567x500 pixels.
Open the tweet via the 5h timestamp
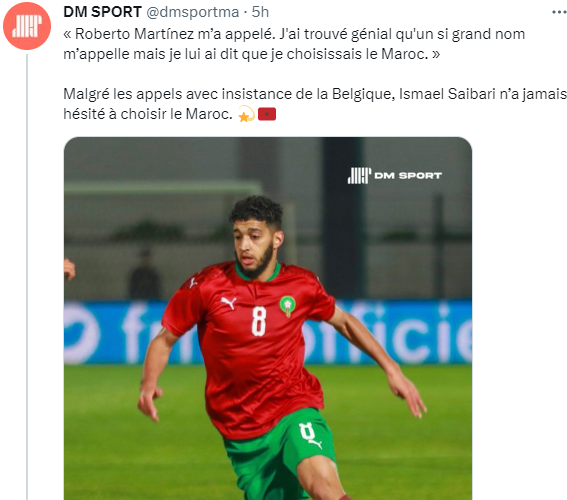click(260, 12)
